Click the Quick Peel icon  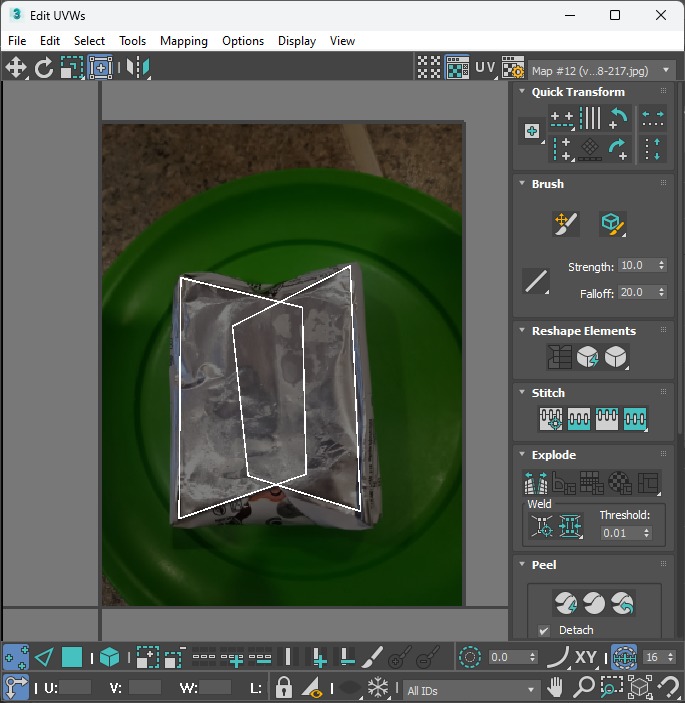566,603
